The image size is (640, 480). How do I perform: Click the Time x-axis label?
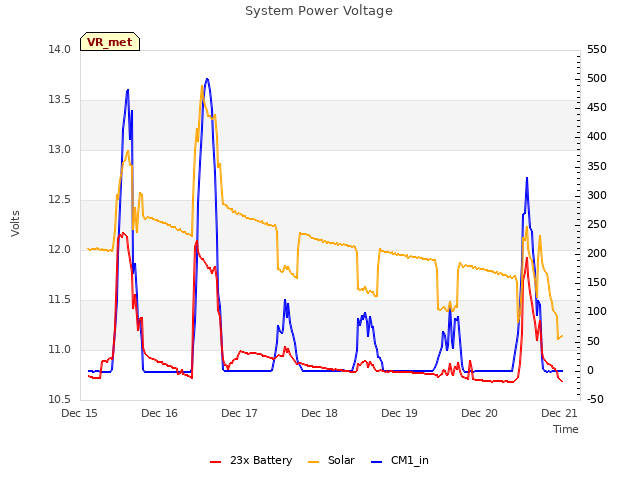click(x=566, y=429)
